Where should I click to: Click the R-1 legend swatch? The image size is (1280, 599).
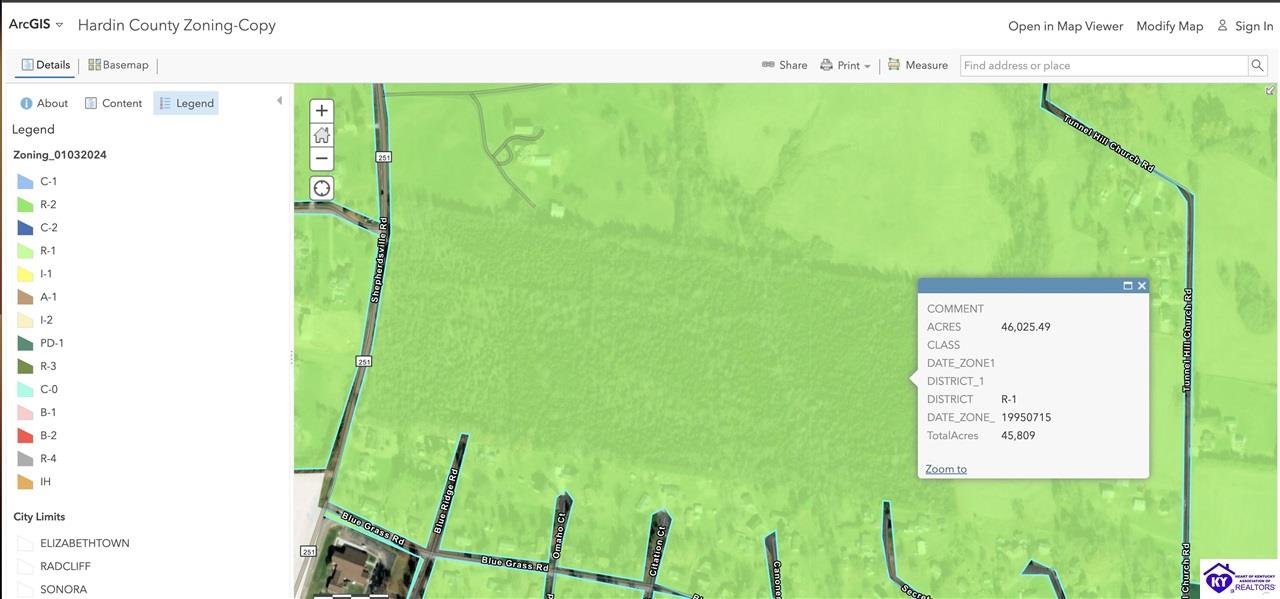coord(26,251)
